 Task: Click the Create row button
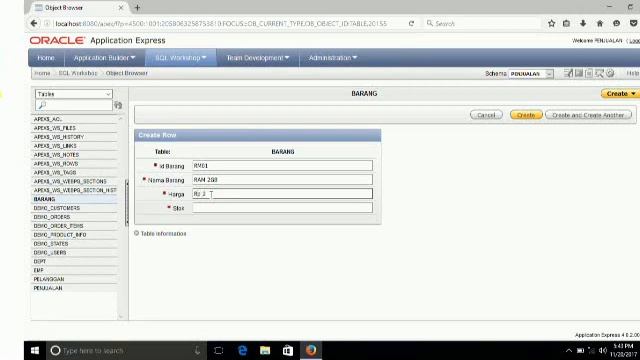click(x=526, y=115)
